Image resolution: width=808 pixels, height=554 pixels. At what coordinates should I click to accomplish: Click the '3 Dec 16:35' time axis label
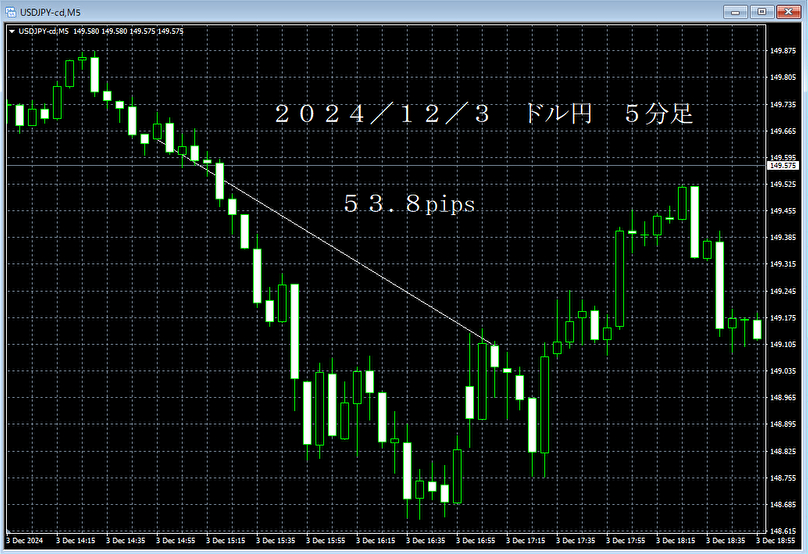click(426, 541)
